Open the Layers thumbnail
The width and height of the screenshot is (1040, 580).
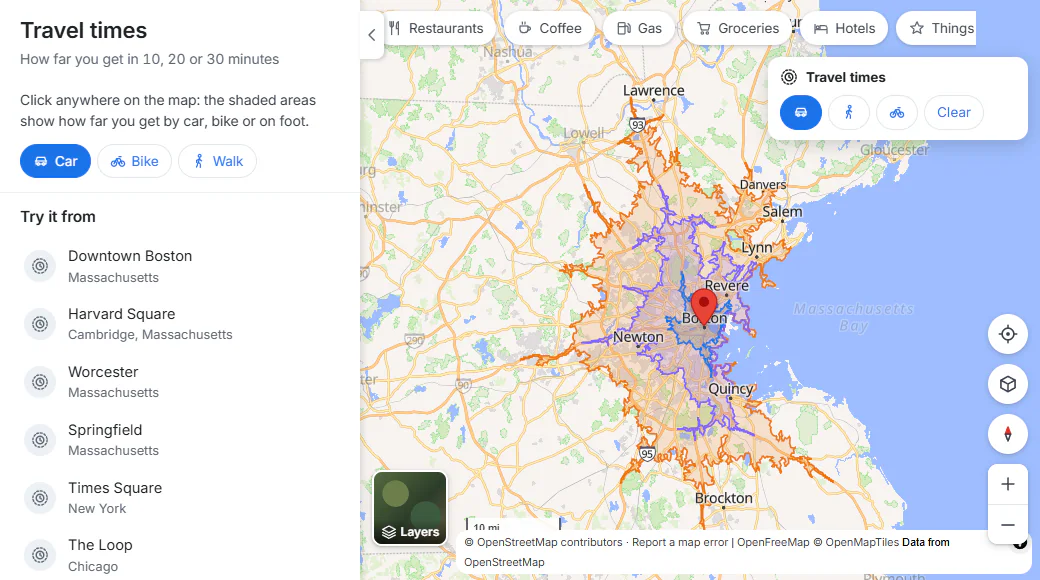pyautogui.click(x=410, y=508)
